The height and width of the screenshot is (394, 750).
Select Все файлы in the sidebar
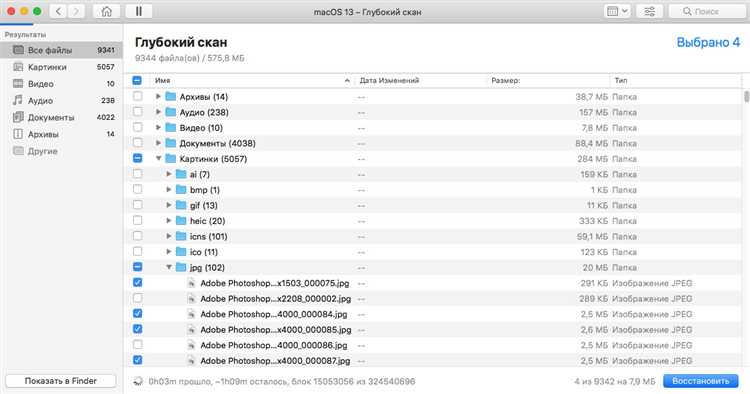(61, 50)
